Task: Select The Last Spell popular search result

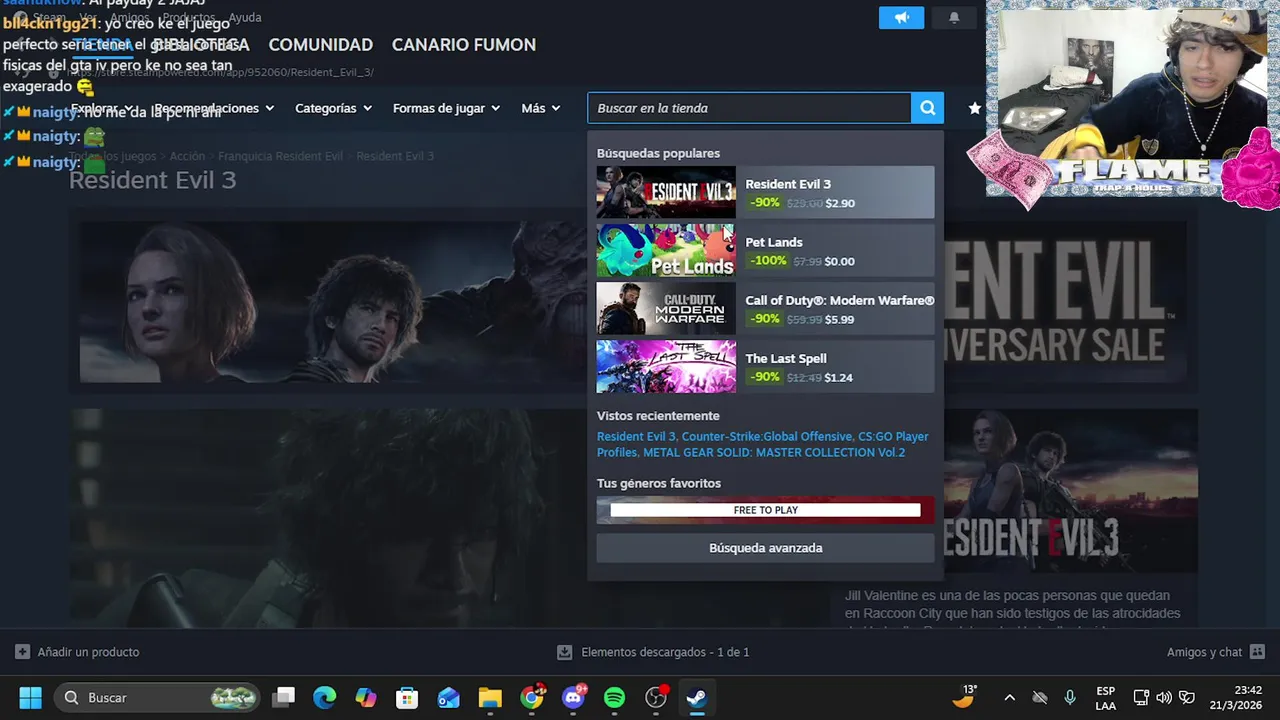Action: [765, 366]
